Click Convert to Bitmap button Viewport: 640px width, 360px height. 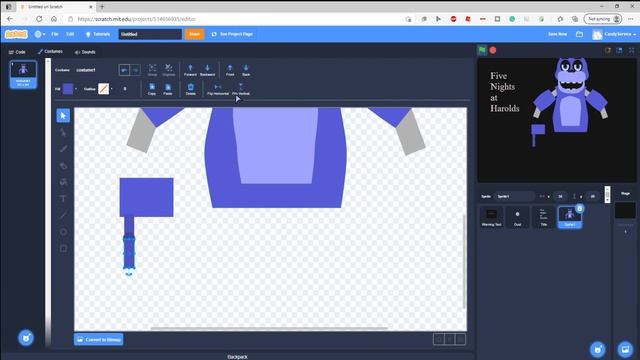click(99, 339)
